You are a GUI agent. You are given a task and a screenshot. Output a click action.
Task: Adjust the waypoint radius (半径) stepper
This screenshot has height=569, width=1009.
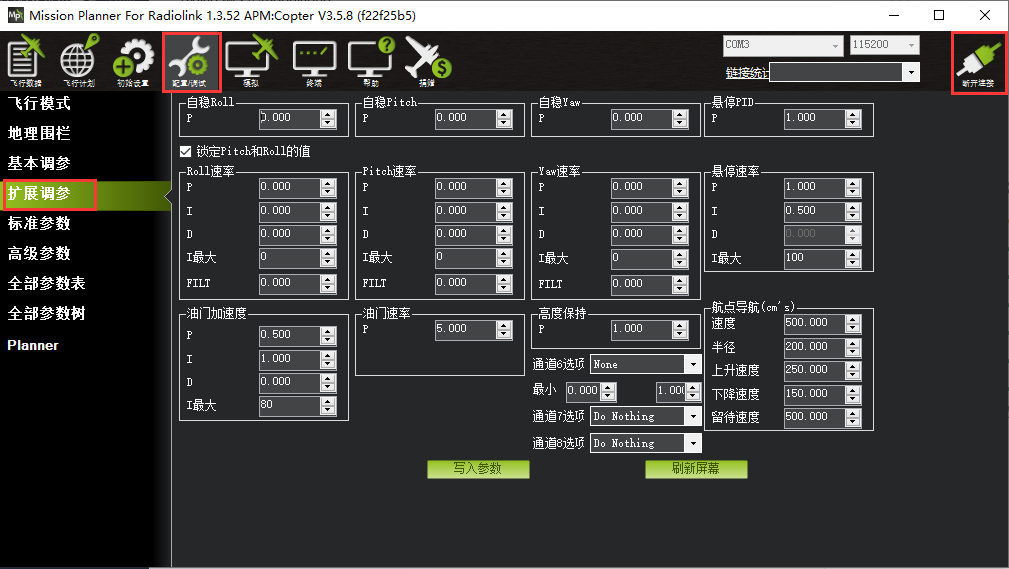[853, 347]
